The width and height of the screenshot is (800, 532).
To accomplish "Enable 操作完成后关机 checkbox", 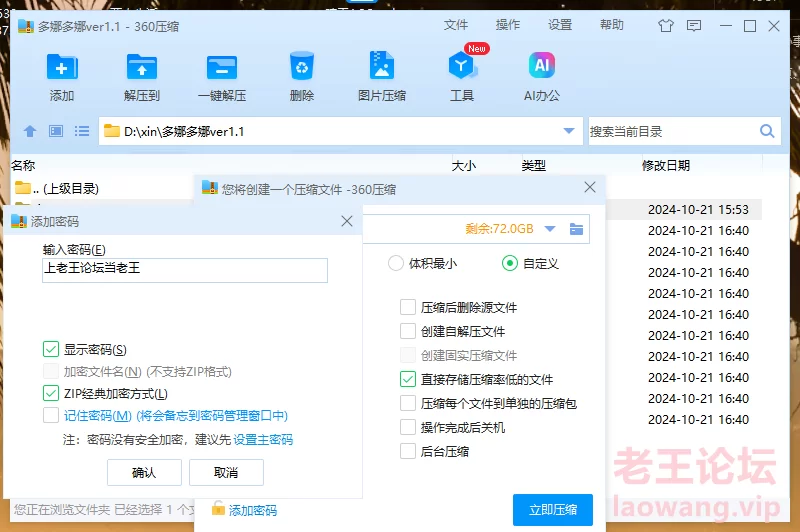I will point(408,427).
